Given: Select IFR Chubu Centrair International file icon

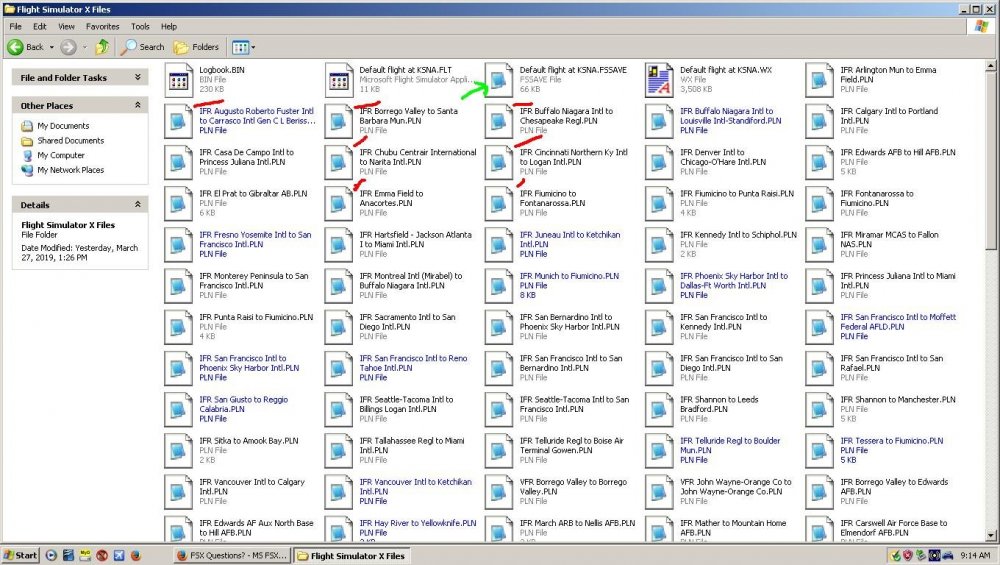Looking at the screenshot, I should click(339, 162).
